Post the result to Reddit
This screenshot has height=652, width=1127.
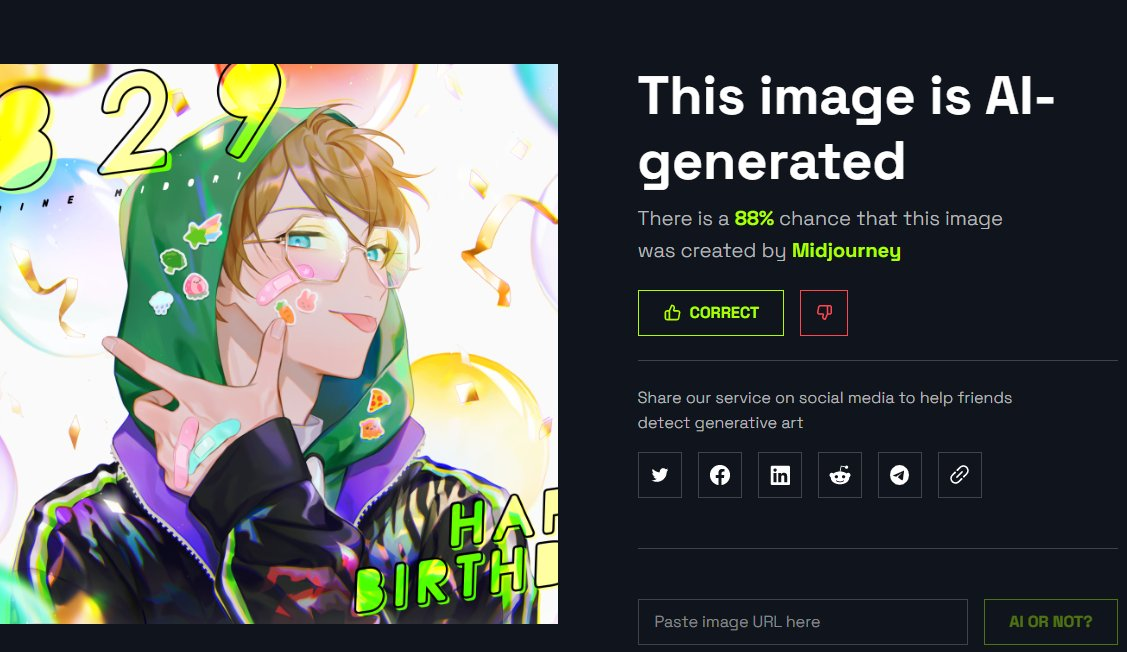tap(840, 475)
